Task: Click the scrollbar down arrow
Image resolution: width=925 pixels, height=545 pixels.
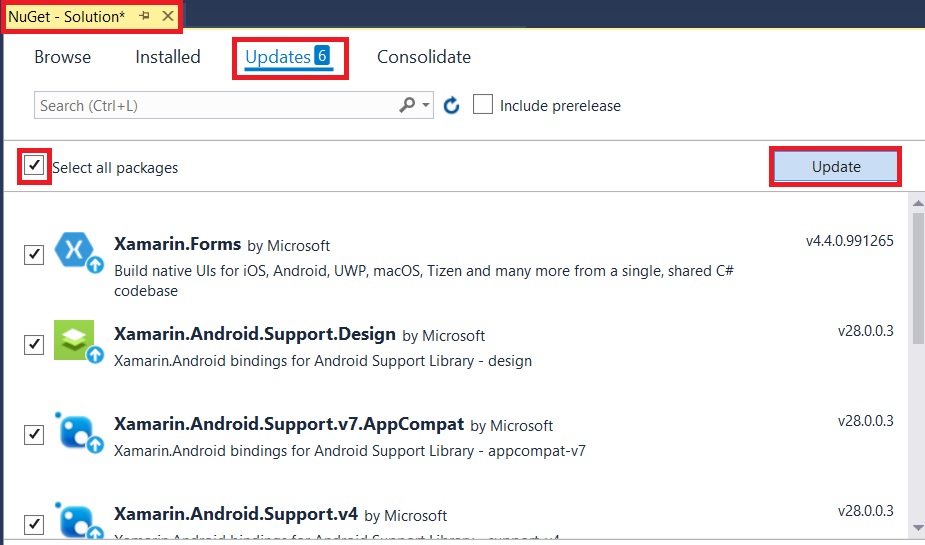Action: point(917,528)
